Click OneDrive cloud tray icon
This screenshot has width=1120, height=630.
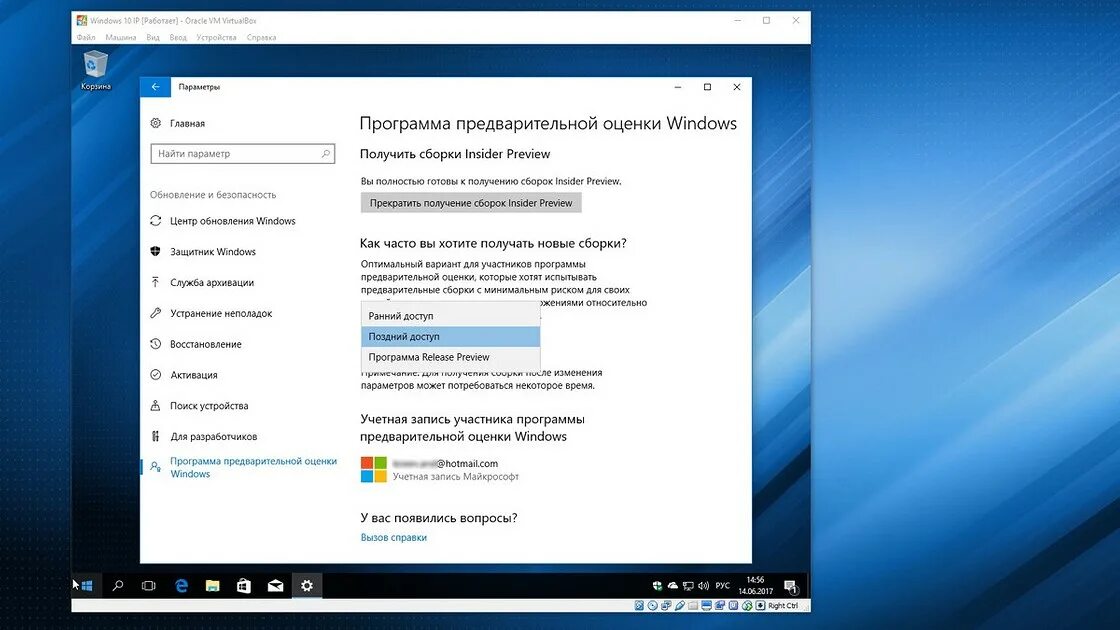tap(673, 586)
